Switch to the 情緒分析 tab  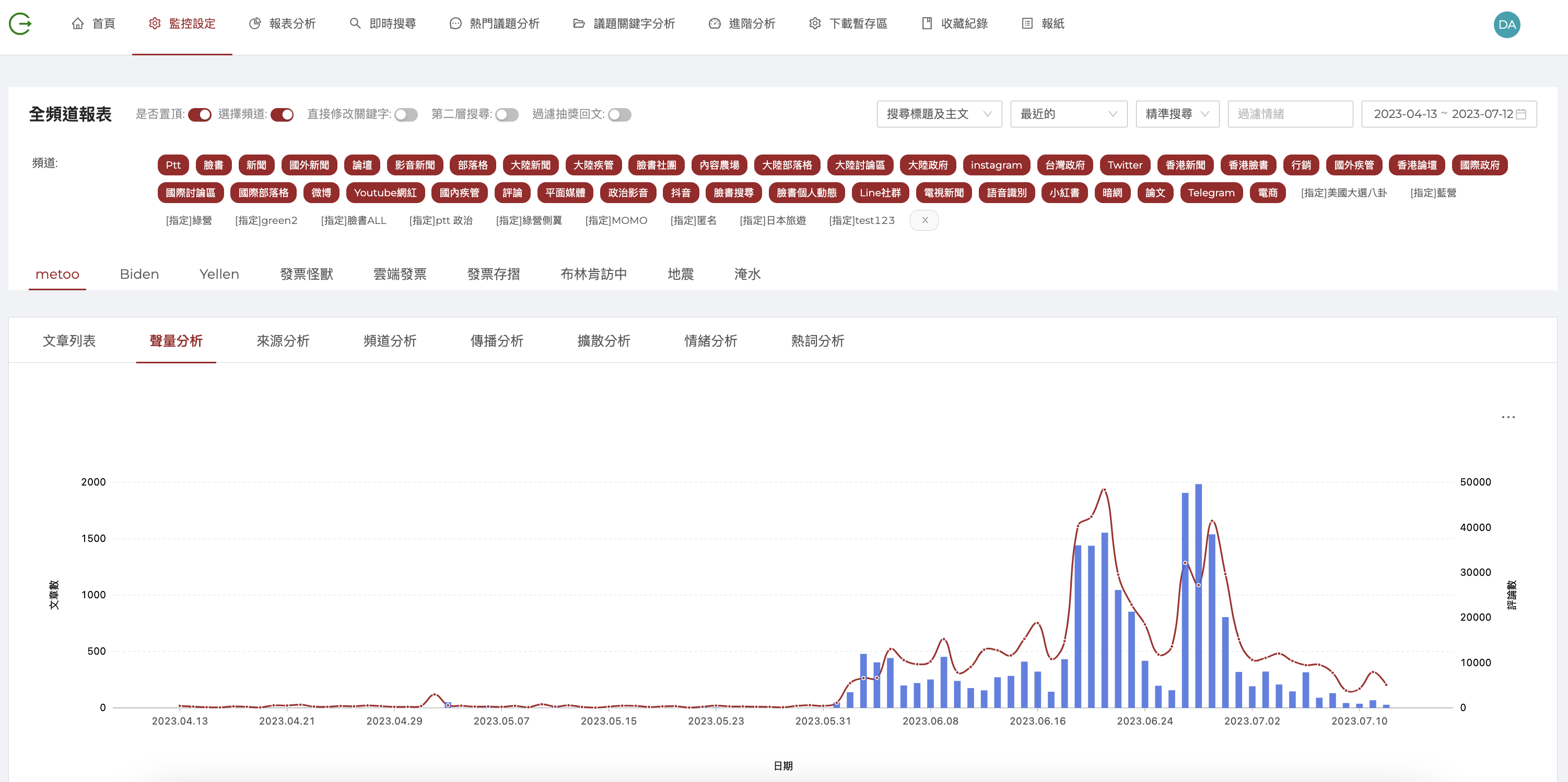click(x=710, y=341)
